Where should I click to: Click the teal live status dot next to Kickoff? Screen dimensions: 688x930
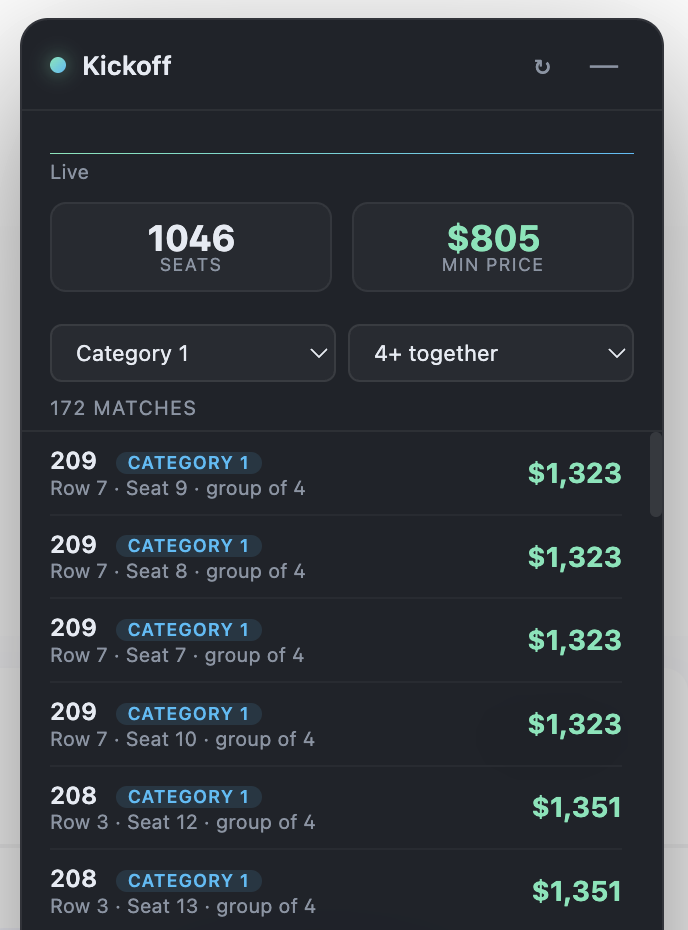[57, 67]
